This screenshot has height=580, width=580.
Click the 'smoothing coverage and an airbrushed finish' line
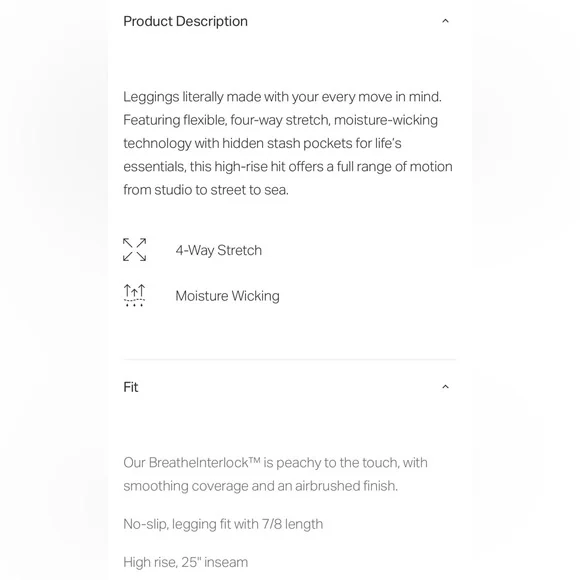tap(260, 486)
